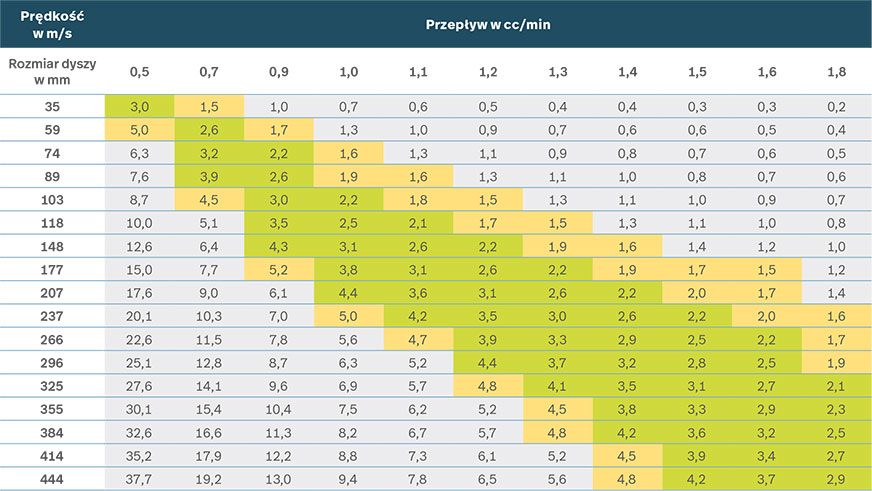Click the cell with value 6,5
Viewport: 872px width, 491px height.
coord(488,478)
